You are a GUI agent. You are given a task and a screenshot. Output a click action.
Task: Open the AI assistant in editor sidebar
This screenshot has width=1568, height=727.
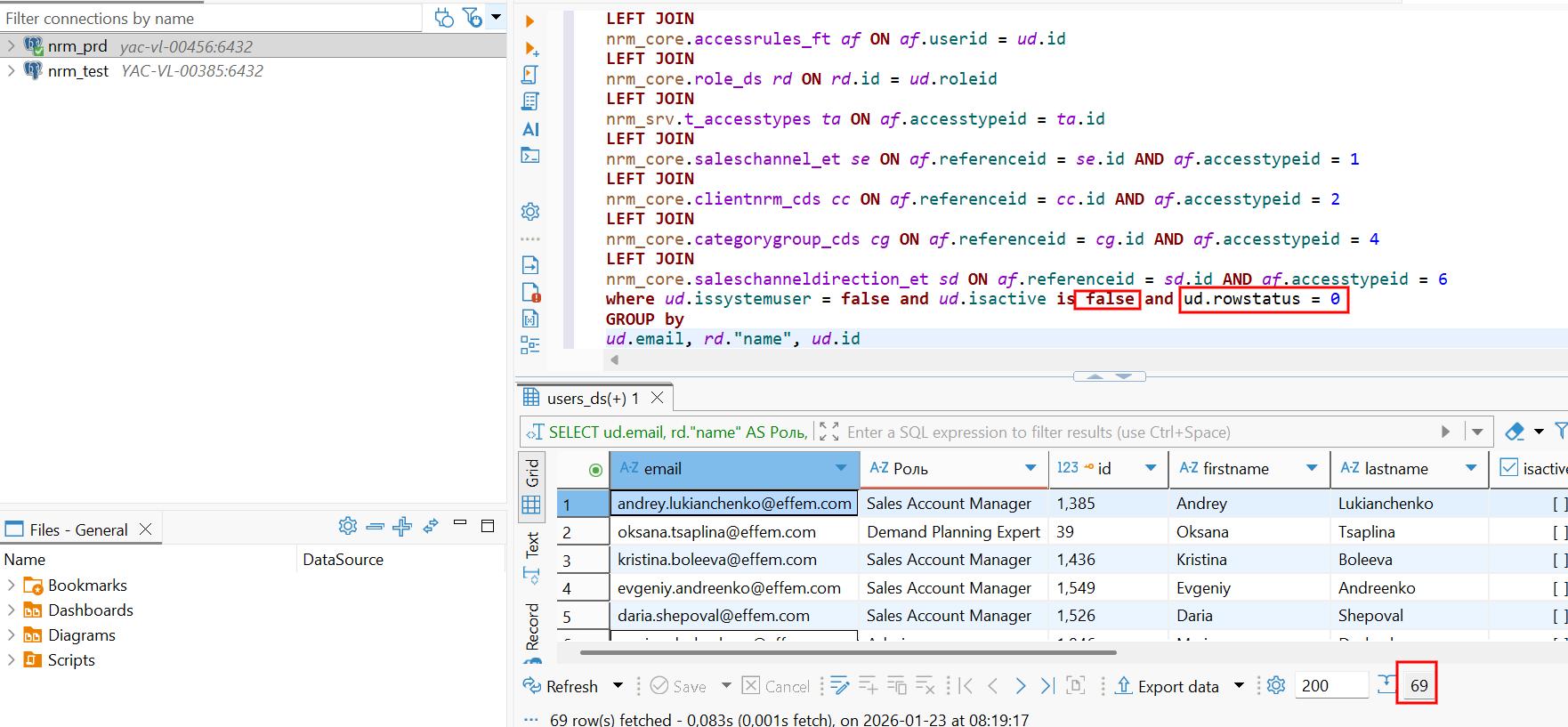click(530, 129)
